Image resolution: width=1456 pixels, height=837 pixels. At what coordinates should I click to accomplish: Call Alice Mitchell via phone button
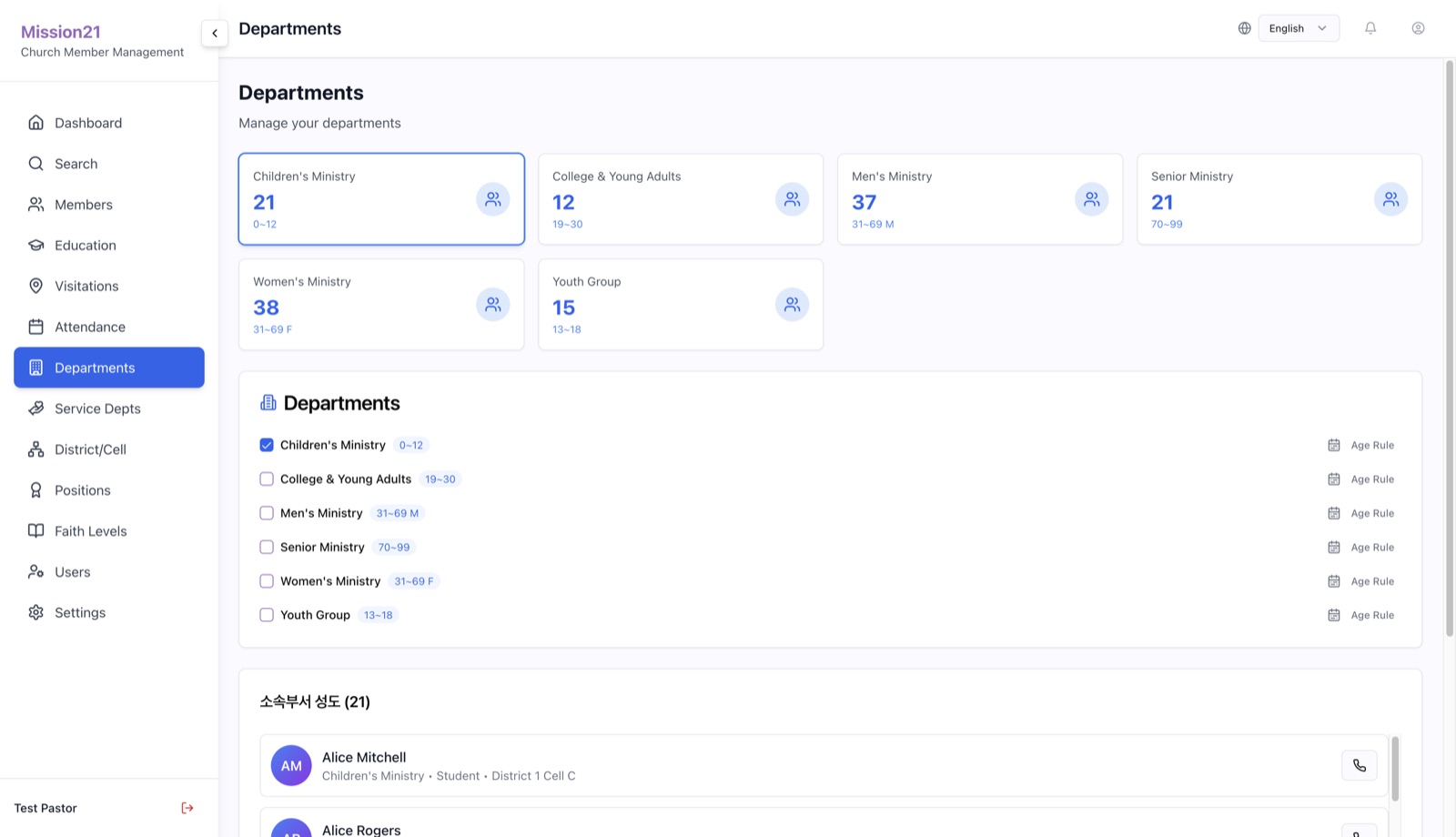(1360, 766)
